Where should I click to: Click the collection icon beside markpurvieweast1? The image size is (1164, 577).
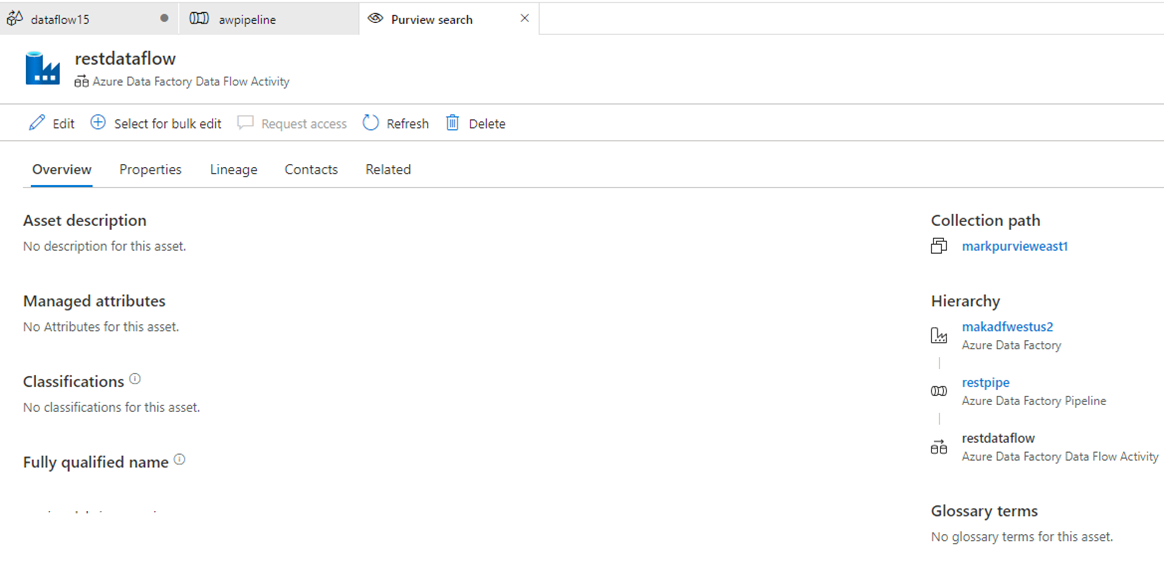(x=938, y=245)
